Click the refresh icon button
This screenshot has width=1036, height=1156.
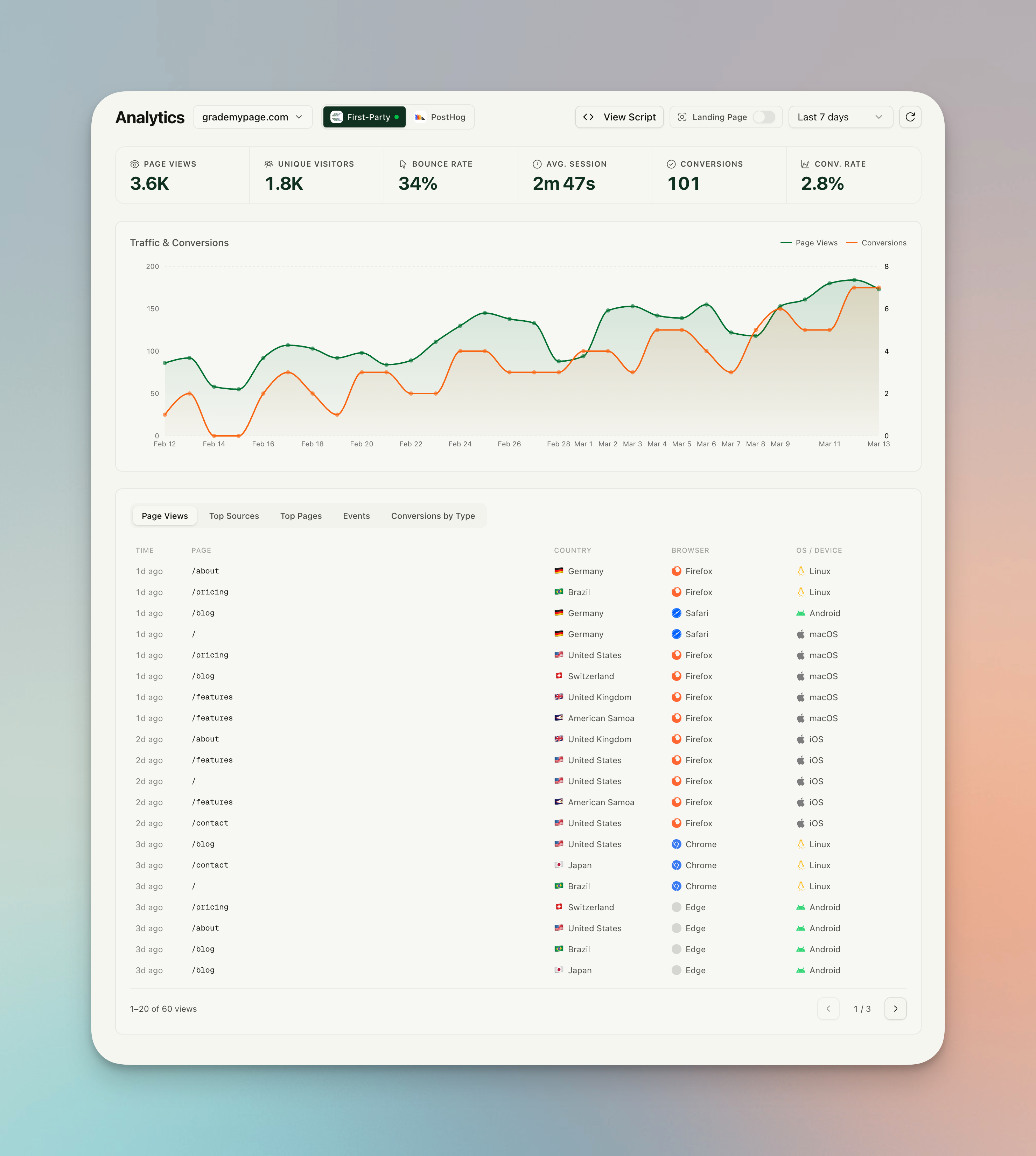pyautogui.click(x=910, y=117)
